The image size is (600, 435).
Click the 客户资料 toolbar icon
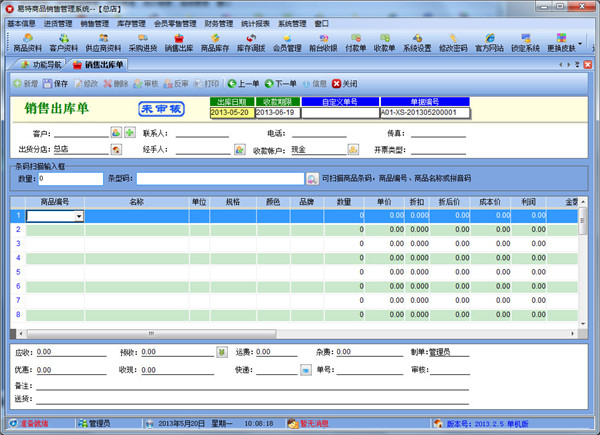(64, 42)
